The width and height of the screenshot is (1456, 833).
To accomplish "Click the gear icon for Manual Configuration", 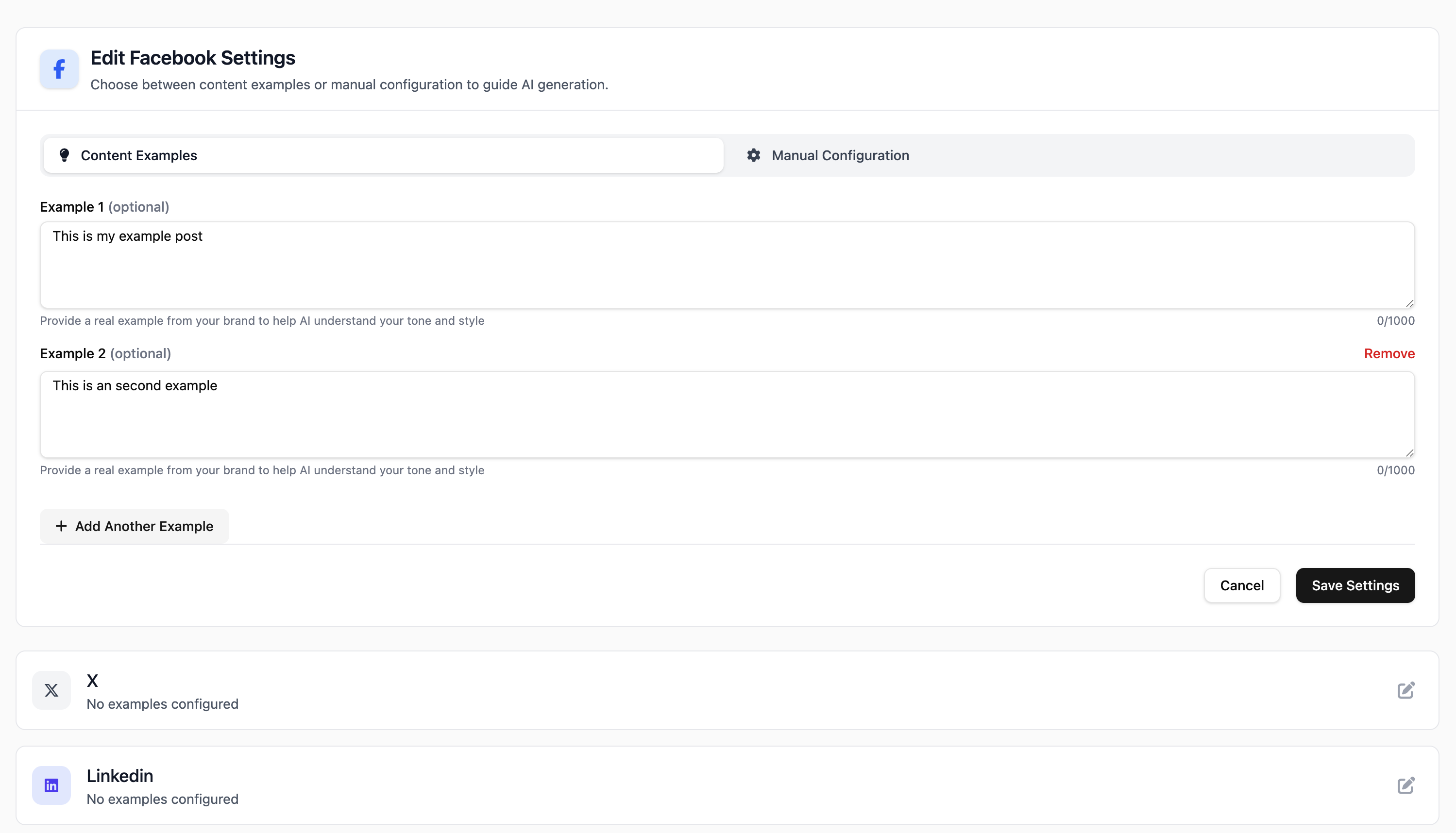I will [x=754, y=155].
